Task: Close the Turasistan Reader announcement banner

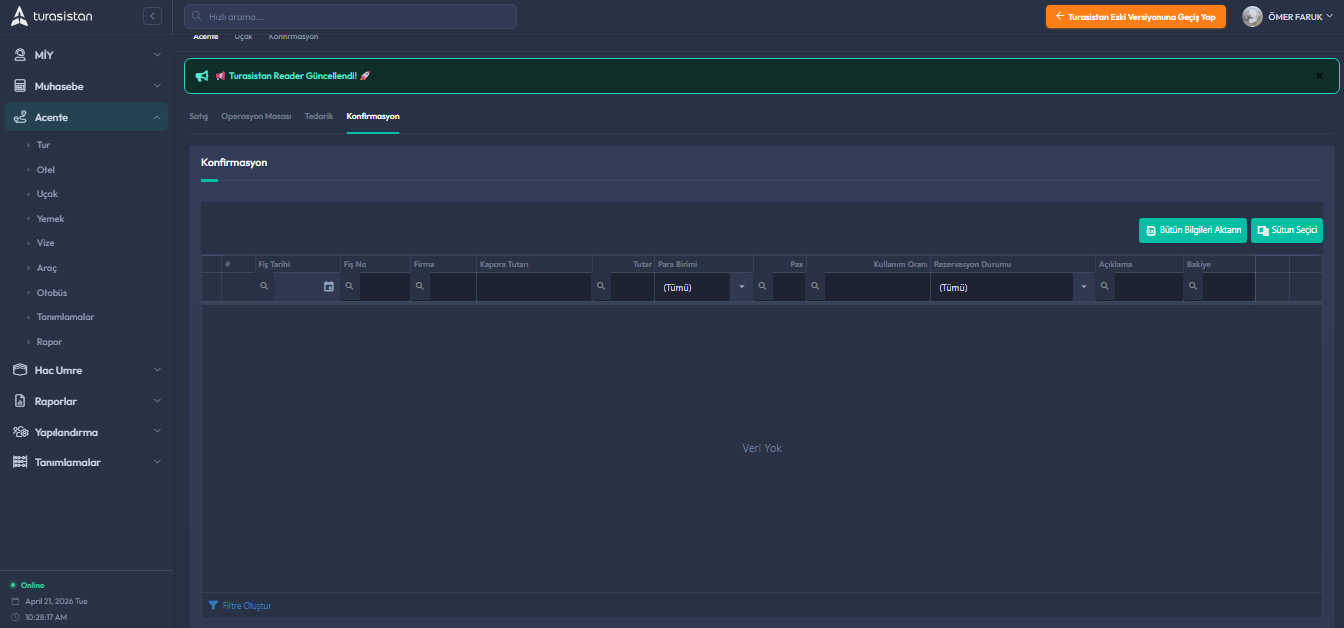Action: (x=1319, y=76)
